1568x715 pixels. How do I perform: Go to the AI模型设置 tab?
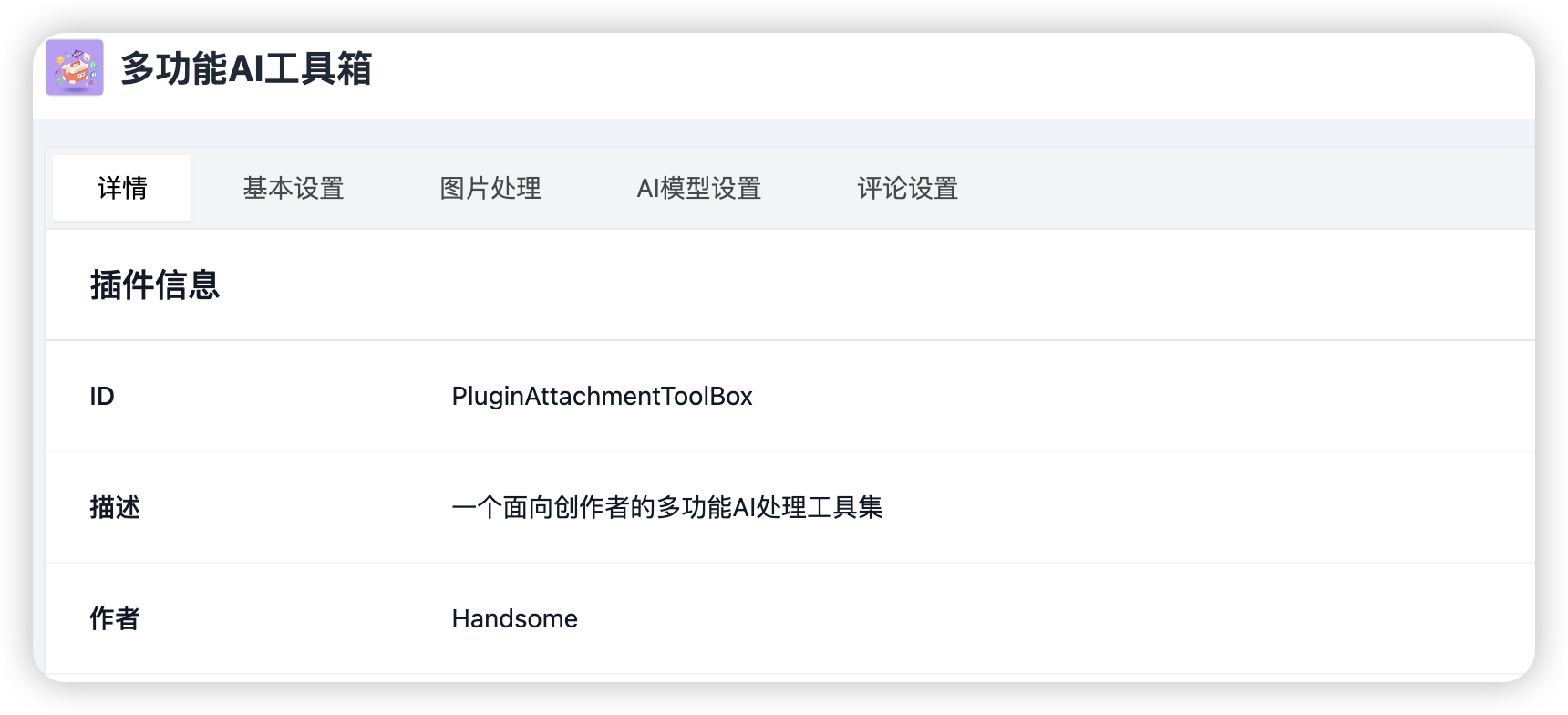[x=699, y=188]
